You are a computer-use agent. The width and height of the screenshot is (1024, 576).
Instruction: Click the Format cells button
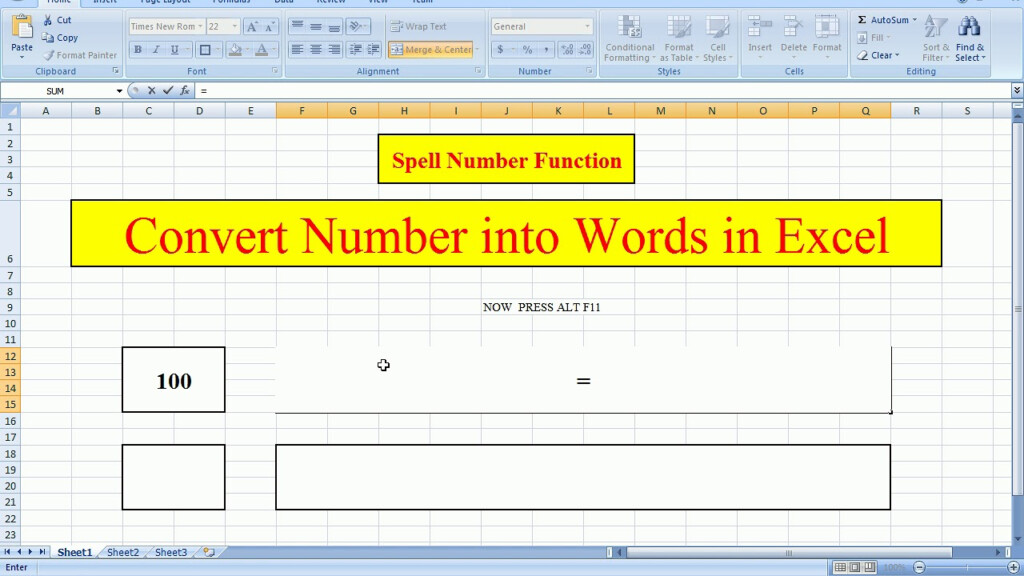tap(827, 39)
